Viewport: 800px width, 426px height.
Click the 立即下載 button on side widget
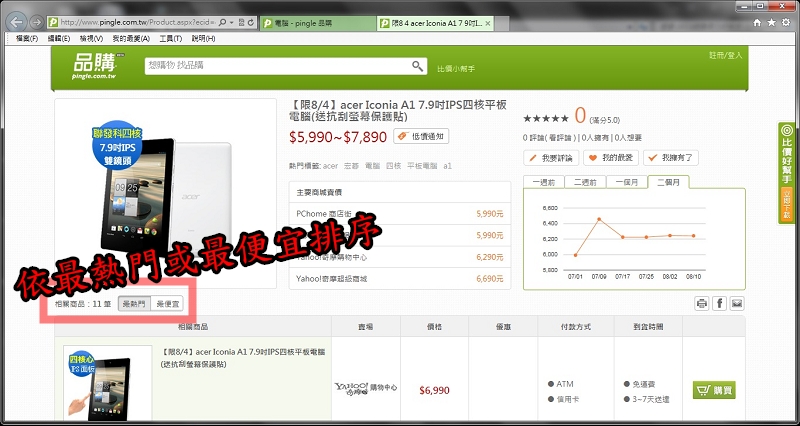click(787, 205)
